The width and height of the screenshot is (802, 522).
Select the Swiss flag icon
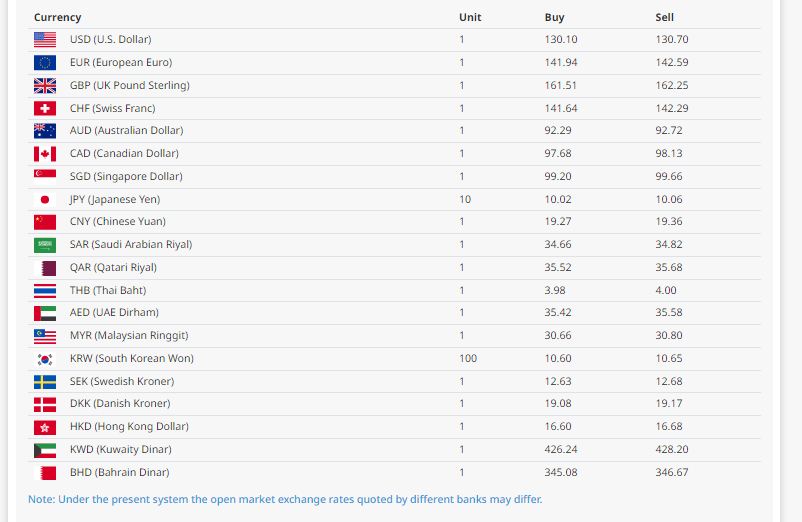[45, 108]
